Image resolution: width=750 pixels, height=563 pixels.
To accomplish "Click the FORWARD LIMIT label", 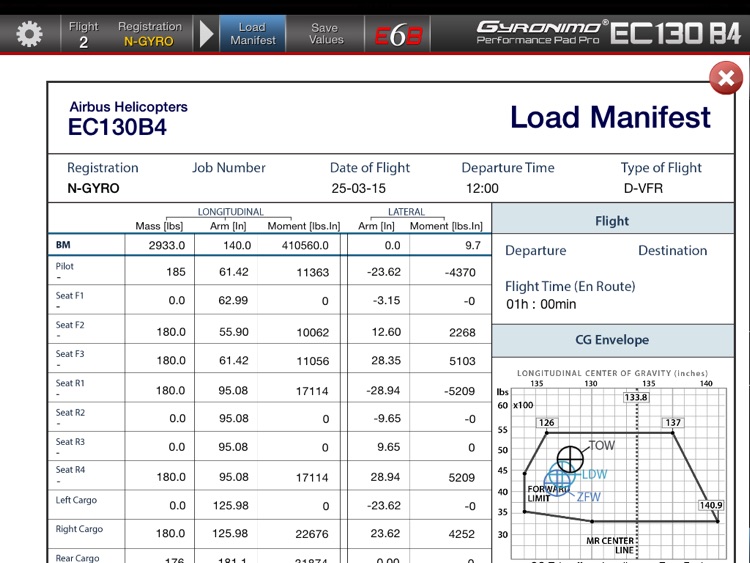I will 548,494.
